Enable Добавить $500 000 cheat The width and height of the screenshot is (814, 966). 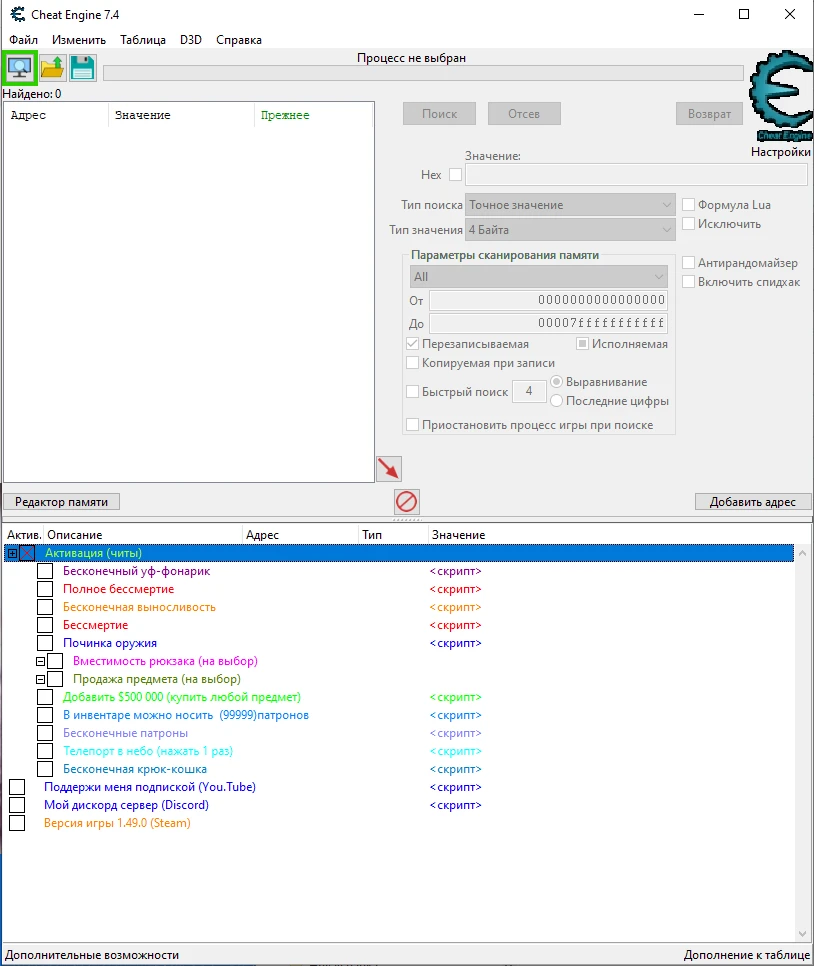45,697
